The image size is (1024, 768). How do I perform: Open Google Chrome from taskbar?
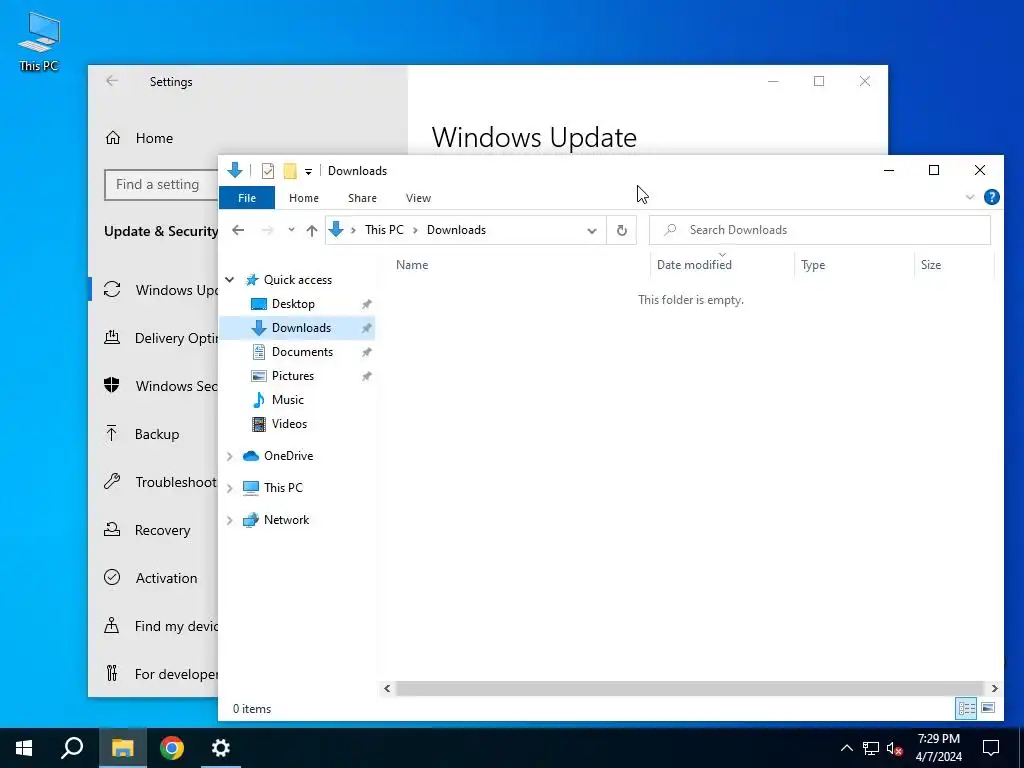tap(172, 748)
